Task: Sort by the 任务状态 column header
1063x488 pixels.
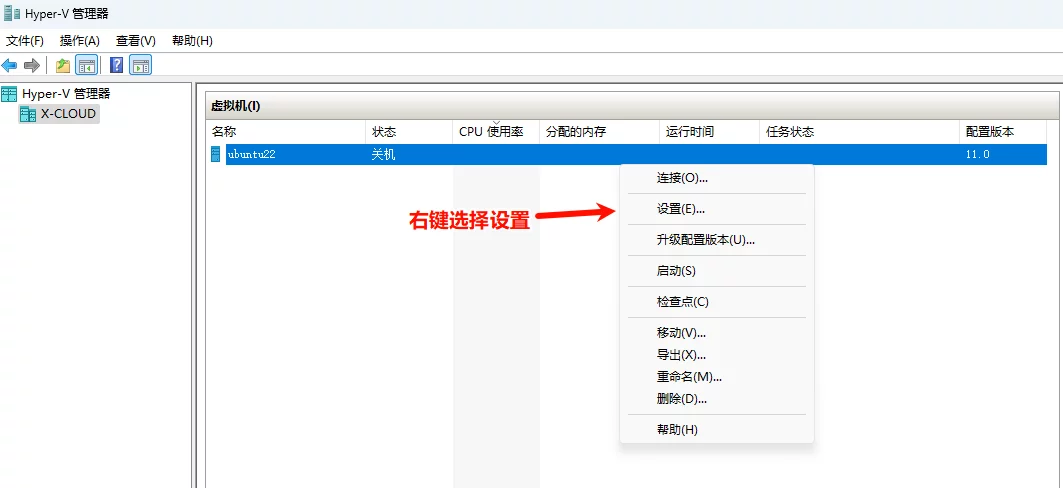Action: 859,132
